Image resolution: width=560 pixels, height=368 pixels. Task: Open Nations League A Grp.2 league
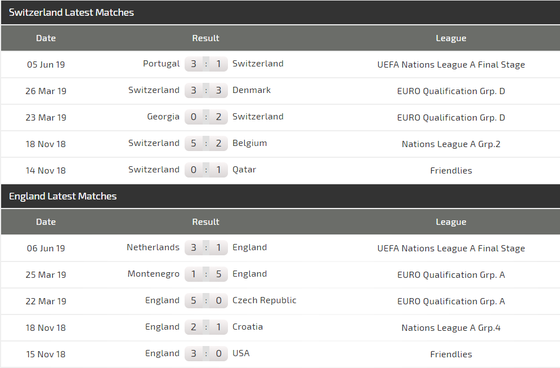[x=451, y=144]
